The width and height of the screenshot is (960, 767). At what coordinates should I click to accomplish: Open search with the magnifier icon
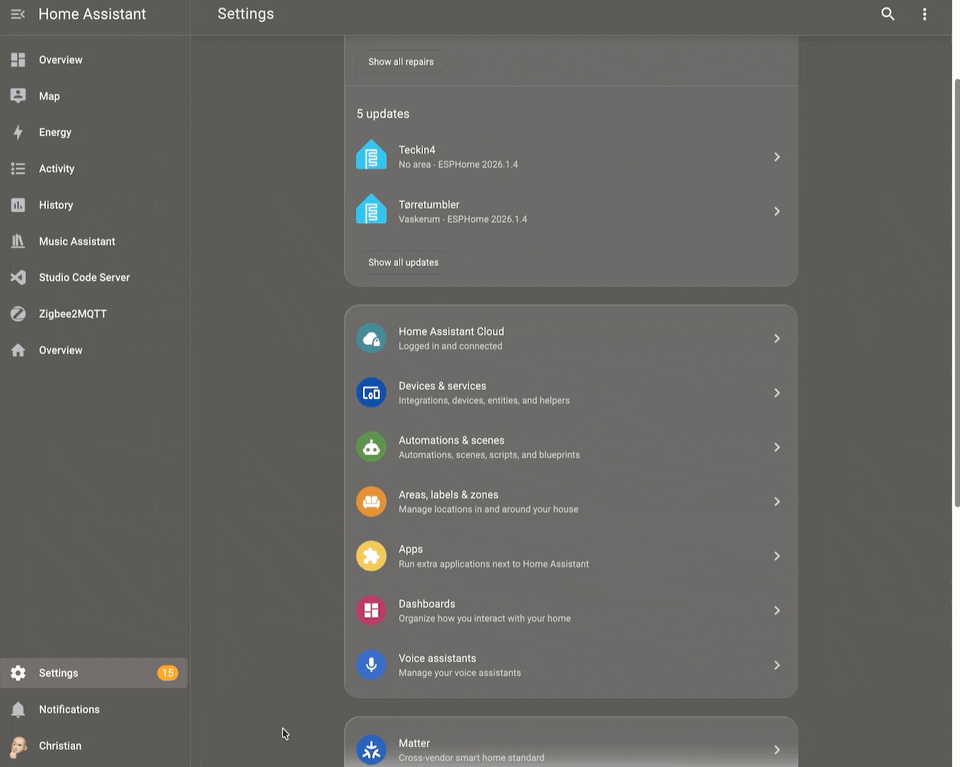tap(887, 14)
